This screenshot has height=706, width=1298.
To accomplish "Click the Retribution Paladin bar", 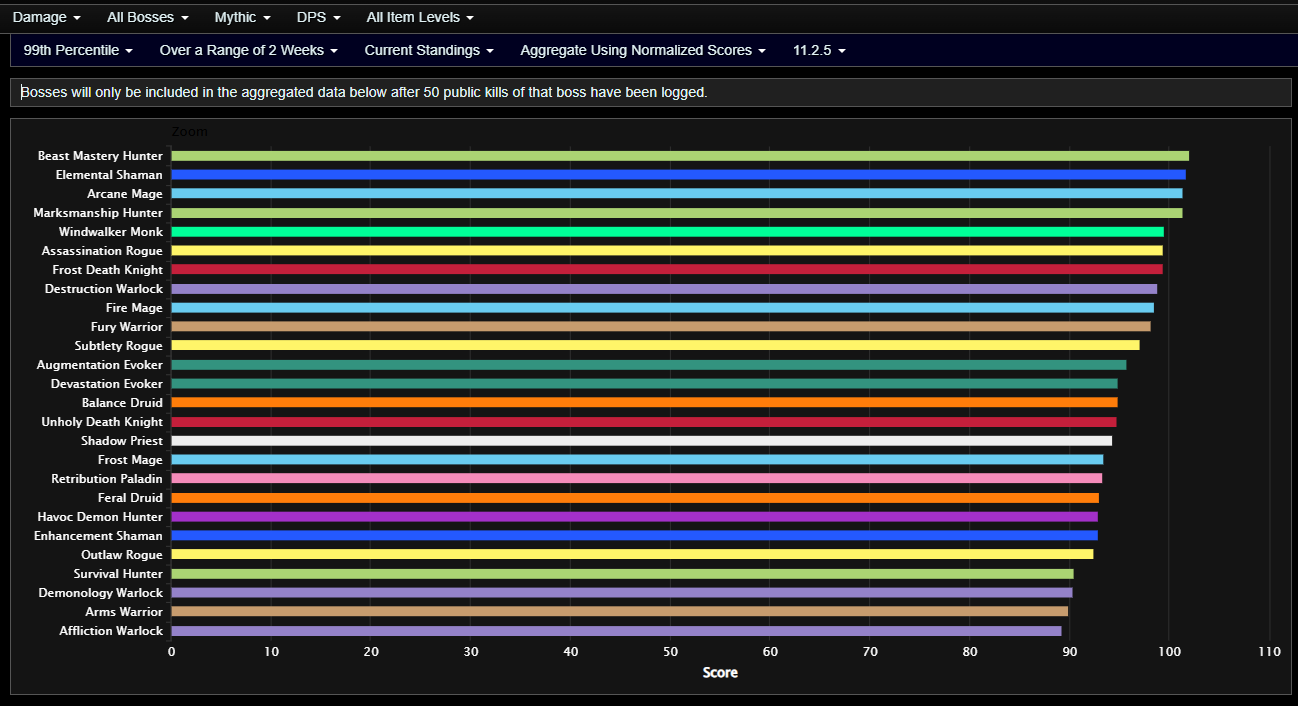I will 637,479.
